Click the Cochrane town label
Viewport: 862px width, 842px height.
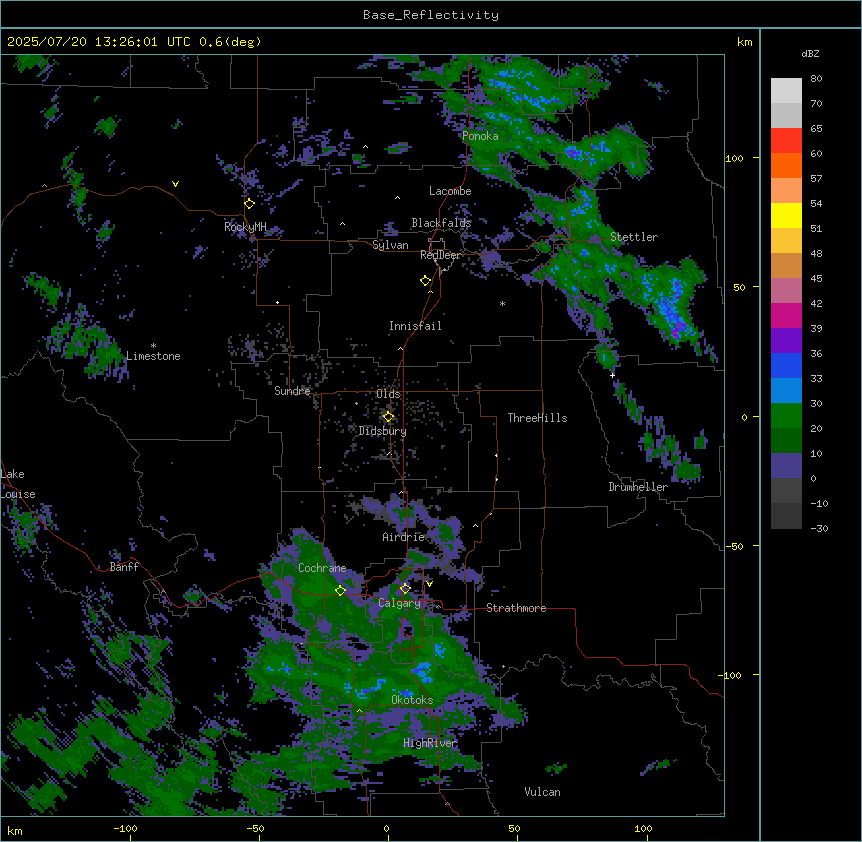point(322,568)
